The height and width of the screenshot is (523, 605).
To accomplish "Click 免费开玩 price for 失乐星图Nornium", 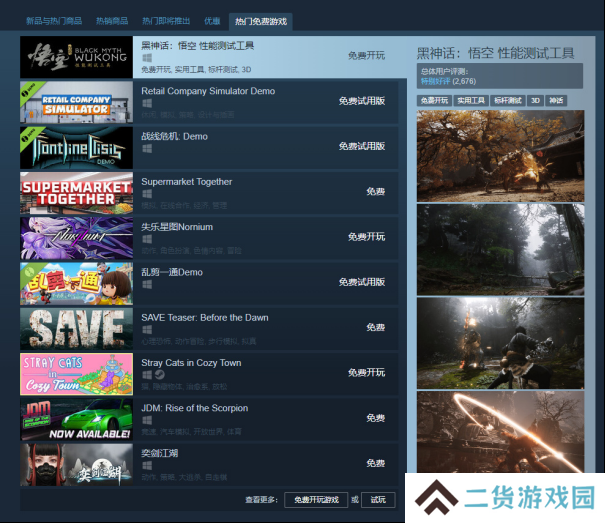I will (x=367, y=237).
